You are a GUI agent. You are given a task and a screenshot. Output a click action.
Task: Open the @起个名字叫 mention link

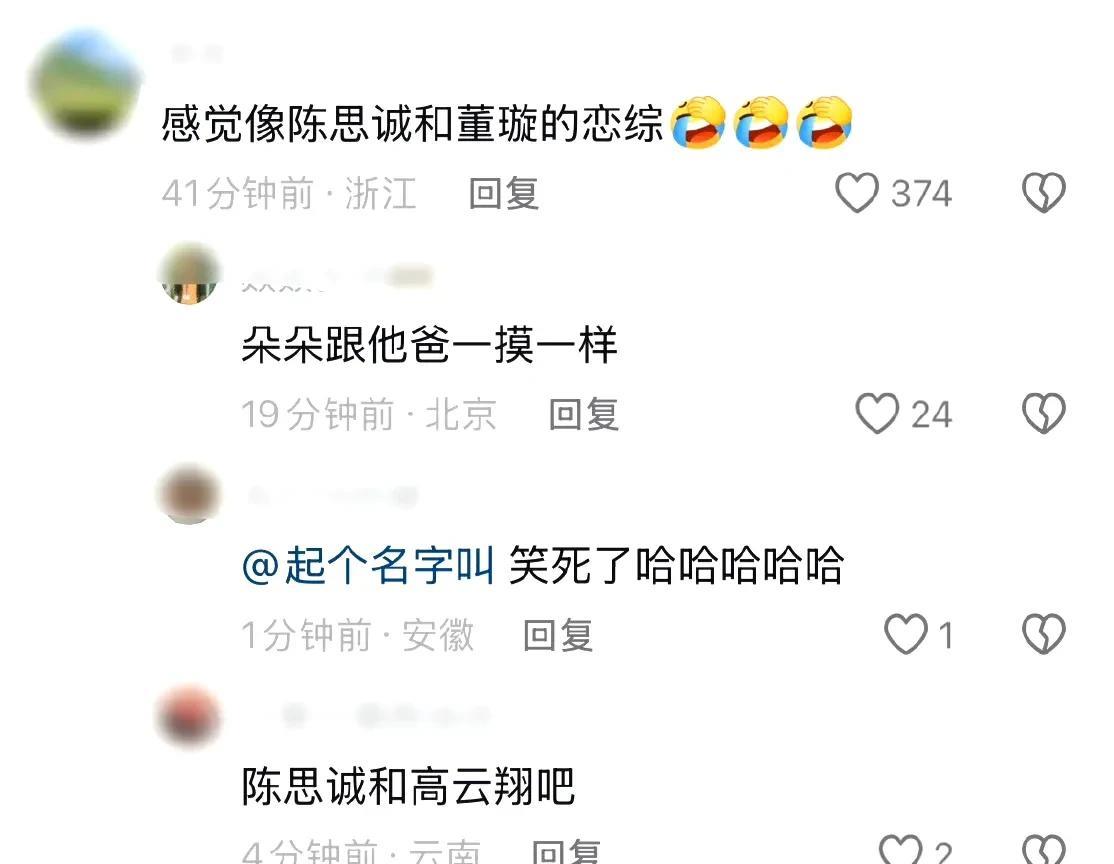368,566
